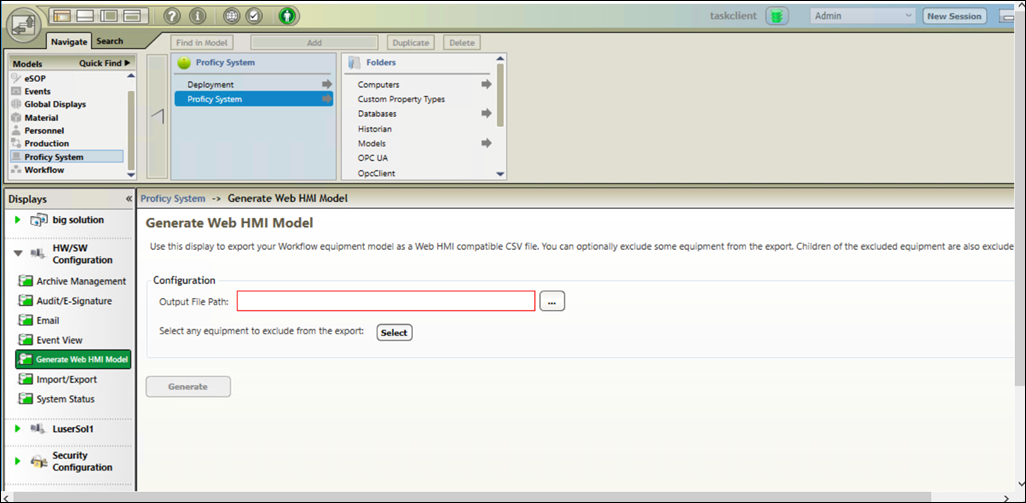Viewport: 1026px width, 503px height.
Task: Click the Duplicate button
Action: click(411, 43)
